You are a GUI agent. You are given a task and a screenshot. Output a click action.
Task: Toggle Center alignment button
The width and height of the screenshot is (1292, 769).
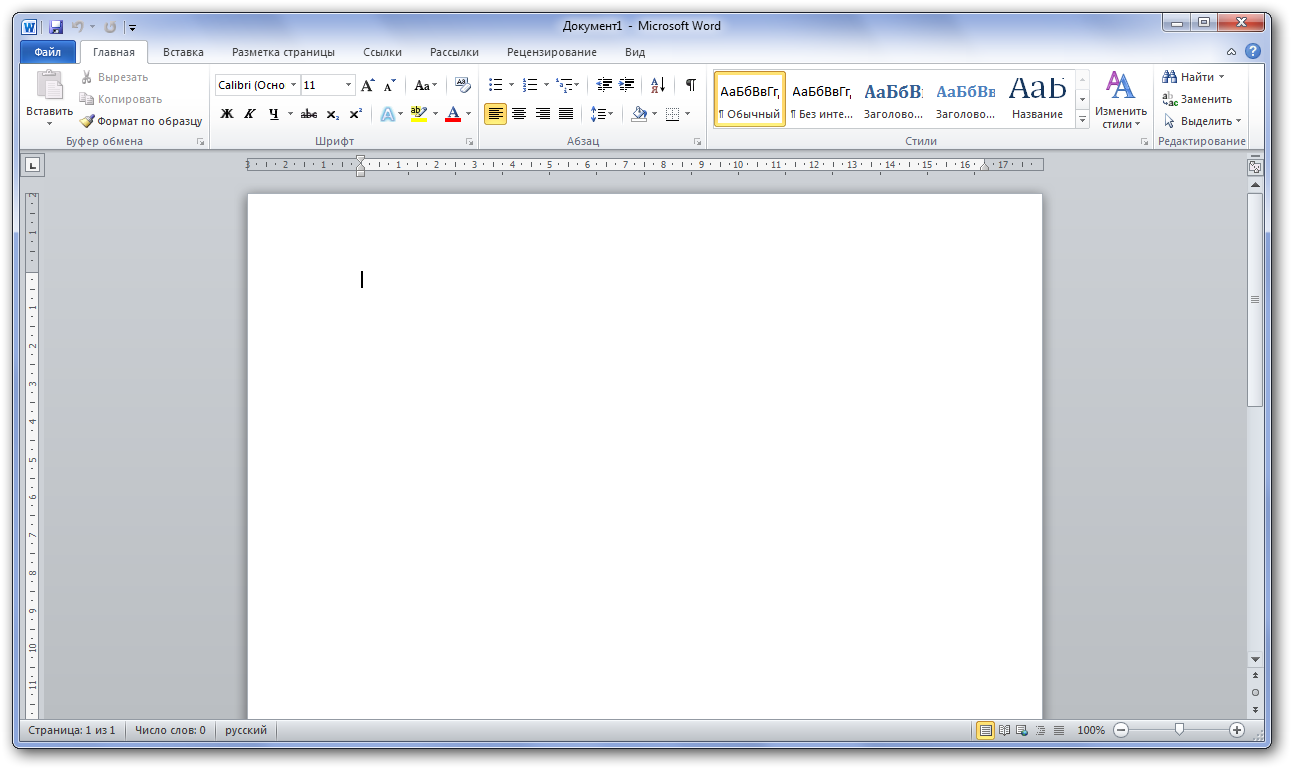519,114
